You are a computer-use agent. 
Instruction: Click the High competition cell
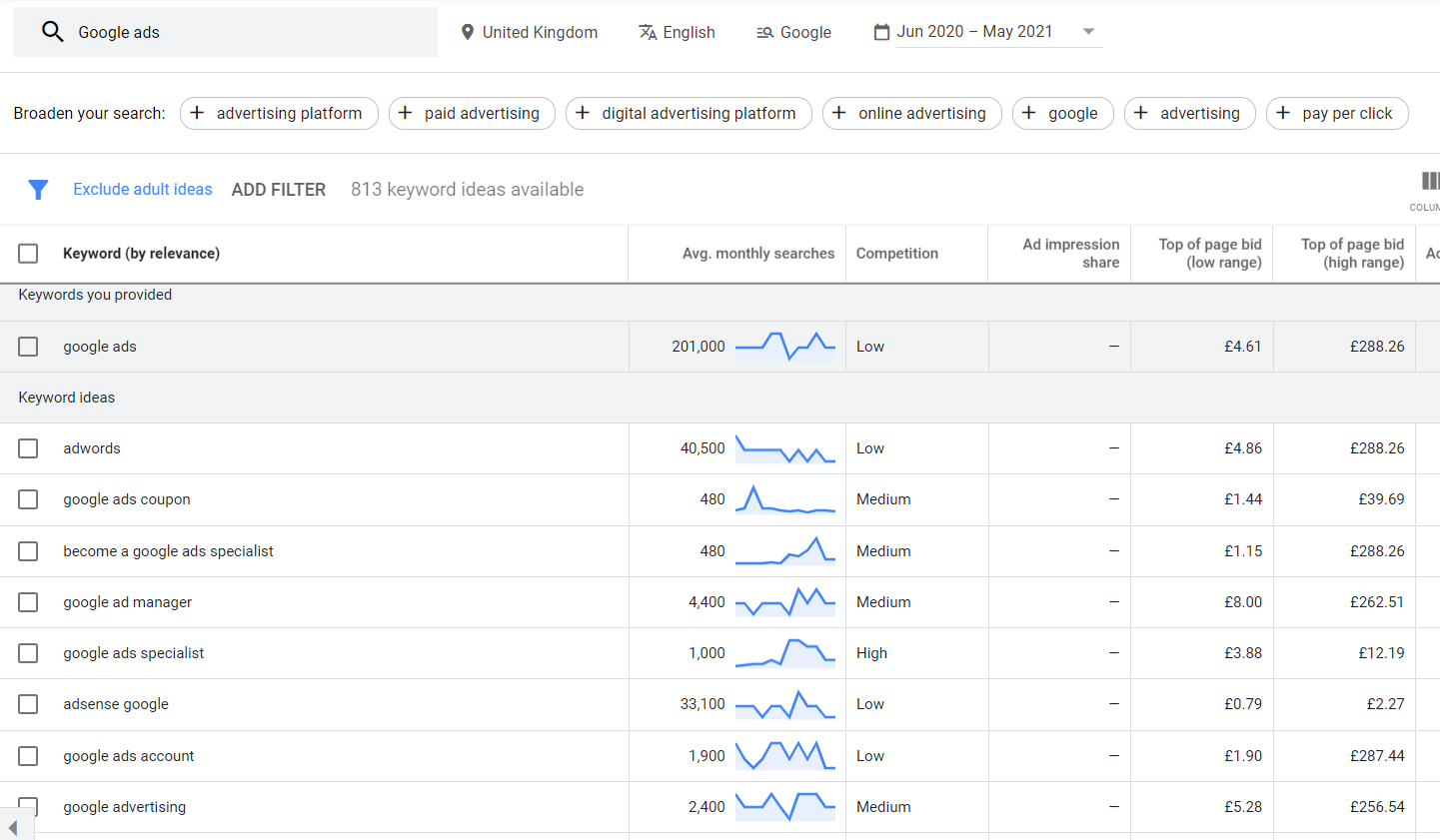(x=871, y=653)
